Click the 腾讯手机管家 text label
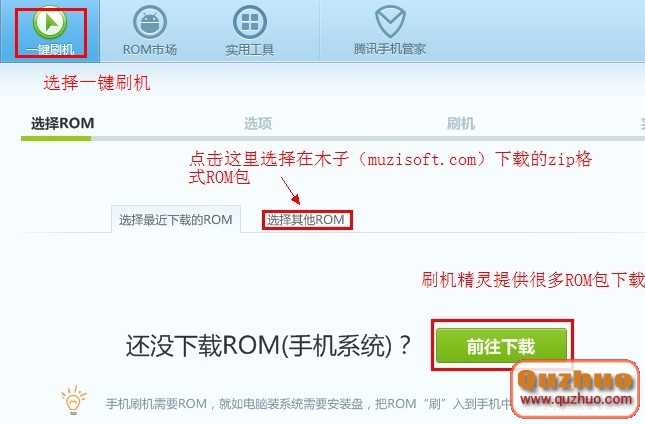This screenshot has width=645, height=424. (x=390, y=49)
